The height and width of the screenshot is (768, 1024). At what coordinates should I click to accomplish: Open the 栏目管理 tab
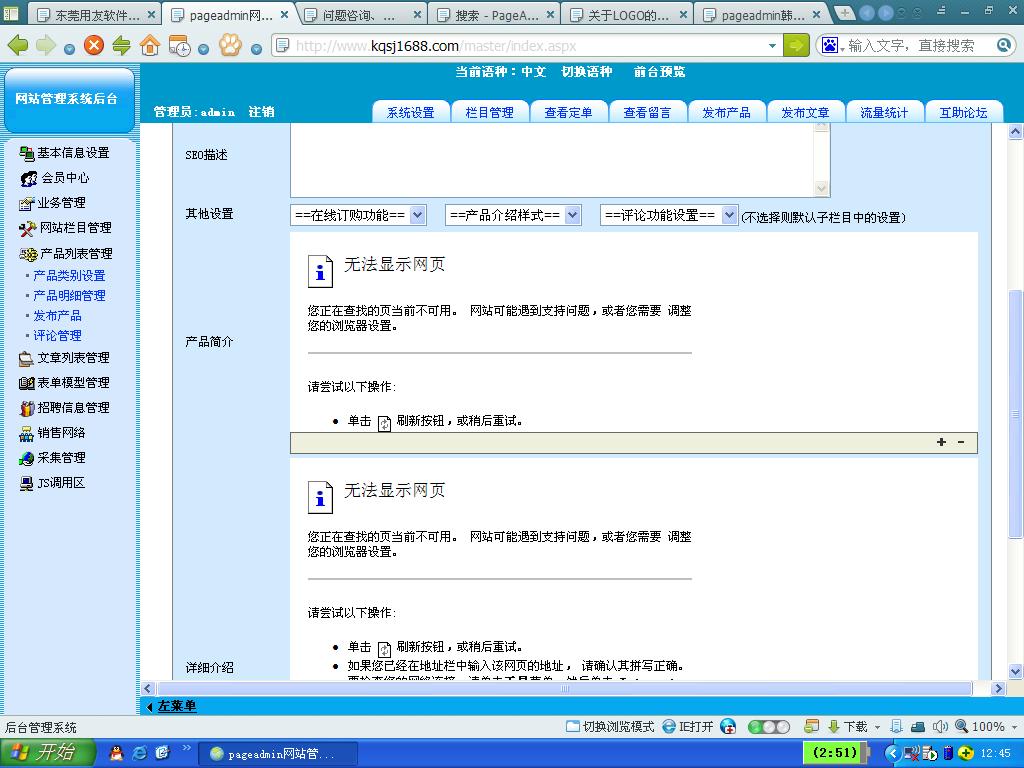[x=489, y=112]
